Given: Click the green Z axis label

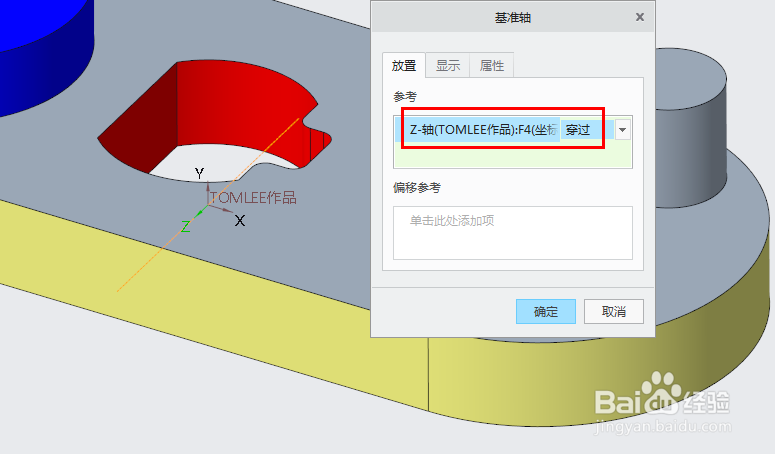Looking at the screenshot, I should [x=185, y=227].
